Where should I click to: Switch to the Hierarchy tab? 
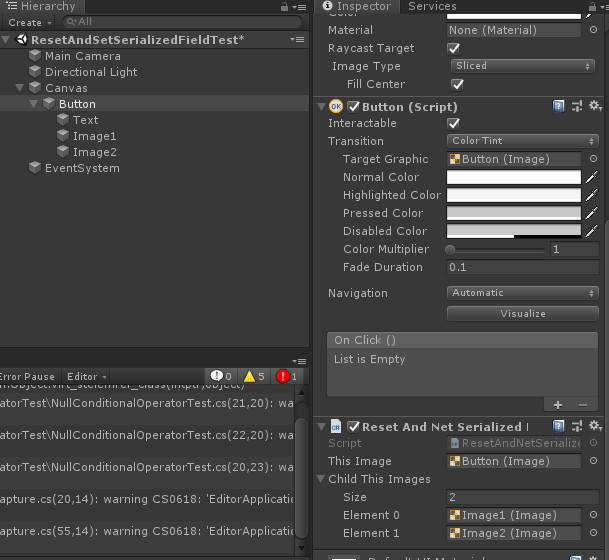(41, 6)
